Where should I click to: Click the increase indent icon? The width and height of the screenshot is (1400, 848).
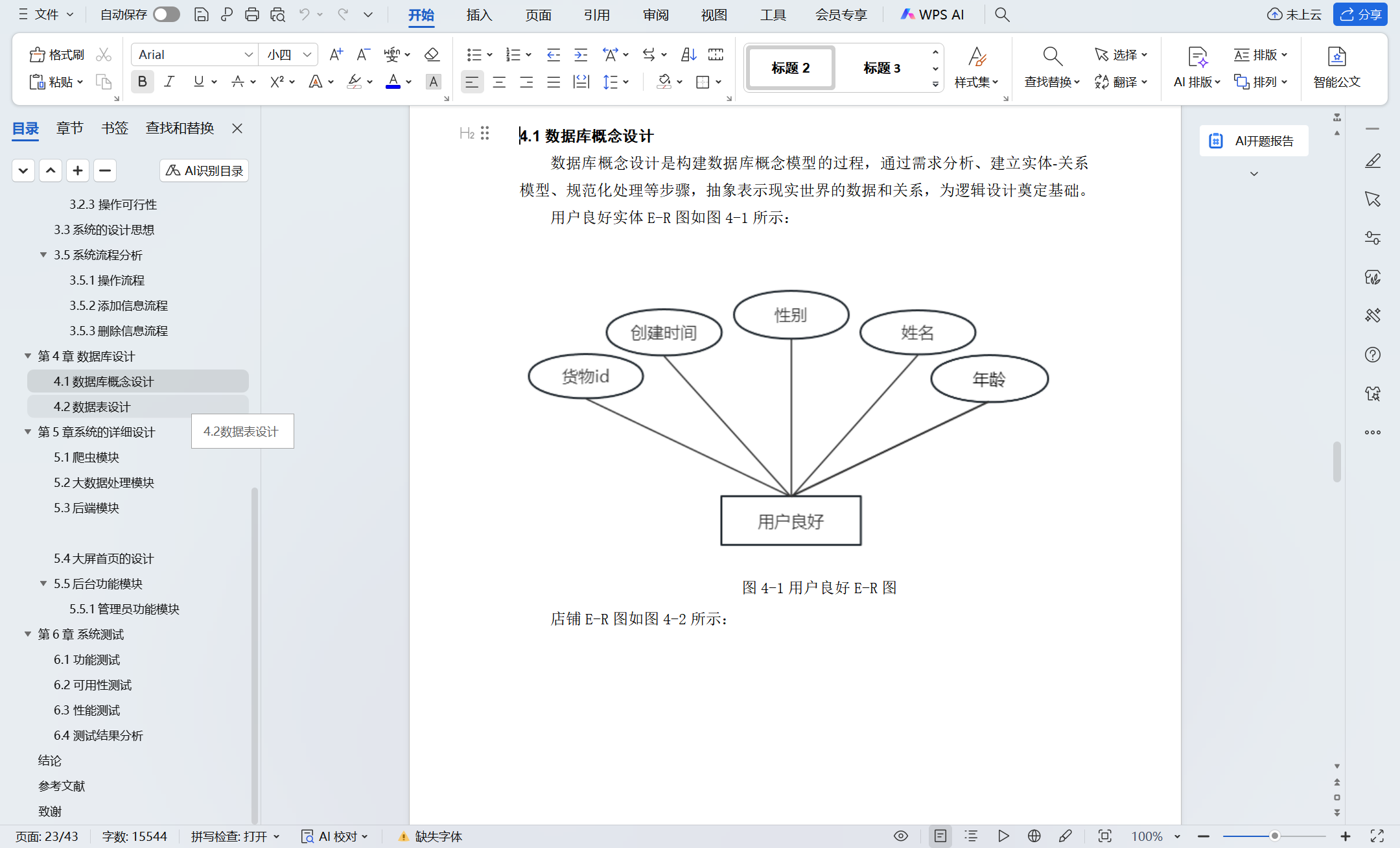(x=581, y=54)
